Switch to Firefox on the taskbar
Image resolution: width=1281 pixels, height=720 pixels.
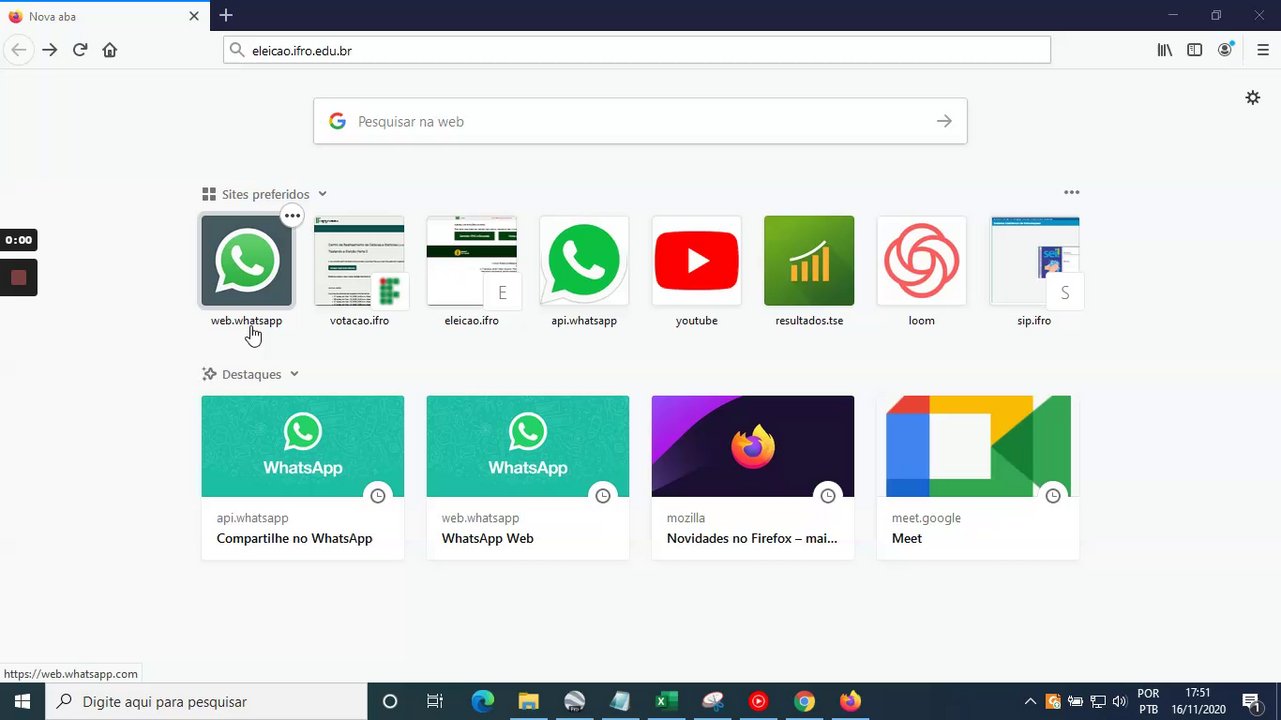850,701
